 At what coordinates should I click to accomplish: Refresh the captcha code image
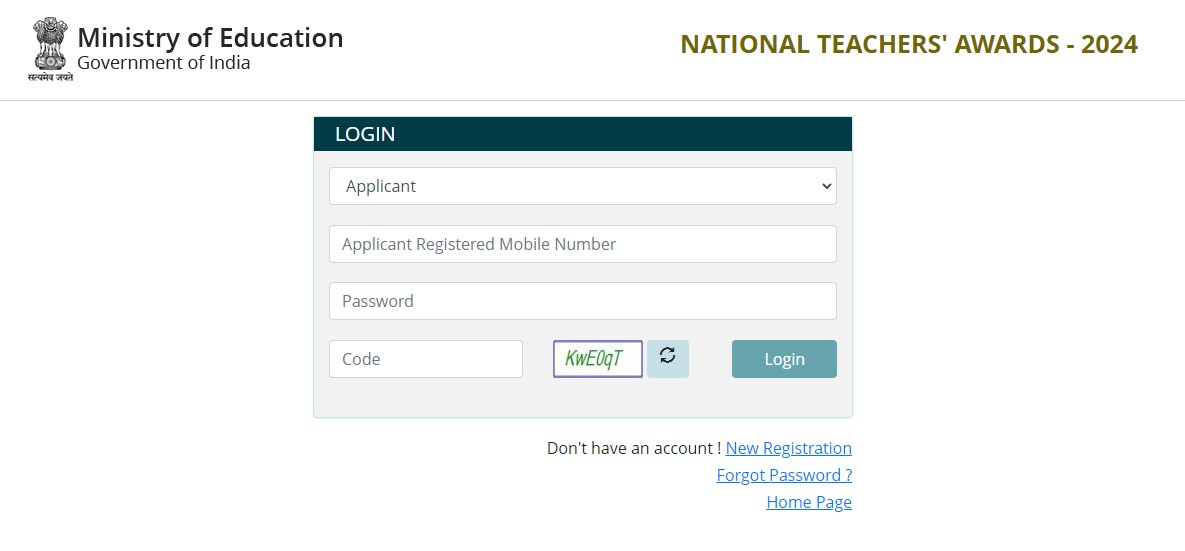(x=667, y=358)
